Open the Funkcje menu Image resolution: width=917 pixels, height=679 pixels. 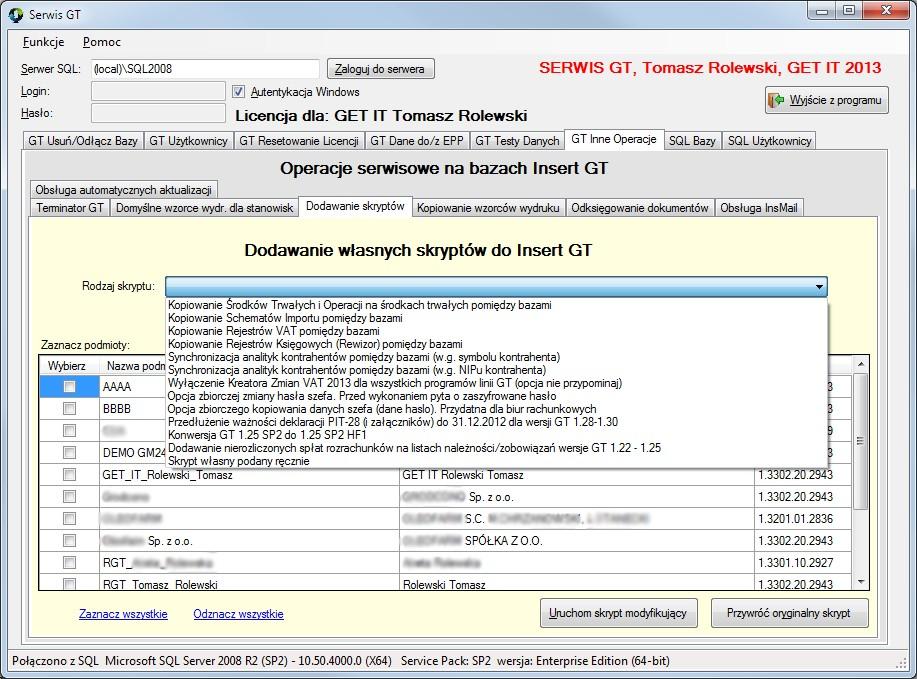[x=43, y=42]
